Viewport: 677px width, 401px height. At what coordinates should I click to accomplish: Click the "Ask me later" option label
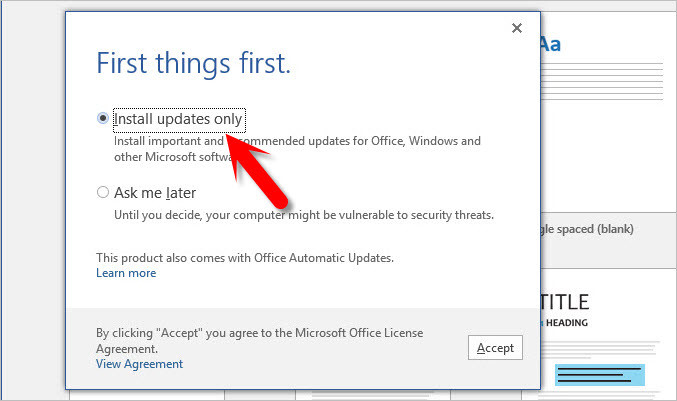click(155, 192)
